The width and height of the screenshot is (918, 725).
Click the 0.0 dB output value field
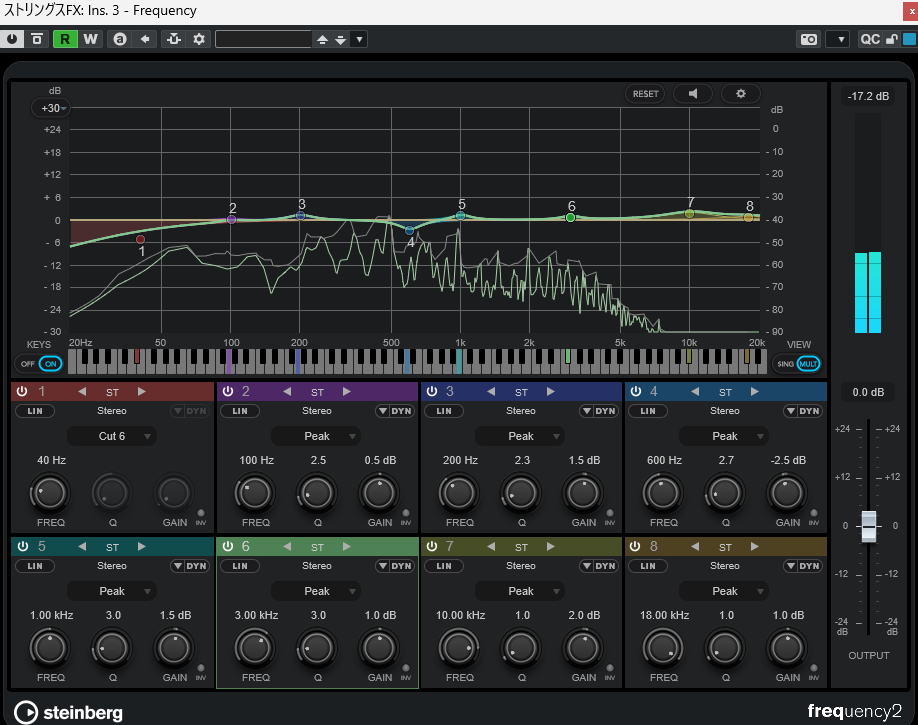click(x=868, y=392)
